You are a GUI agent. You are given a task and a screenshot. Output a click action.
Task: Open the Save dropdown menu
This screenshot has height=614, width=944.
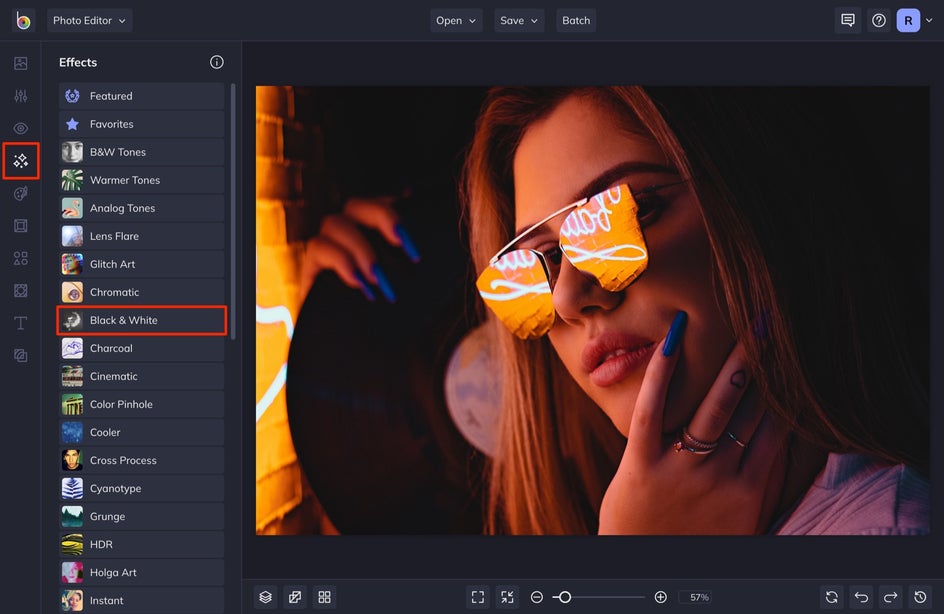tap(519, 20)
